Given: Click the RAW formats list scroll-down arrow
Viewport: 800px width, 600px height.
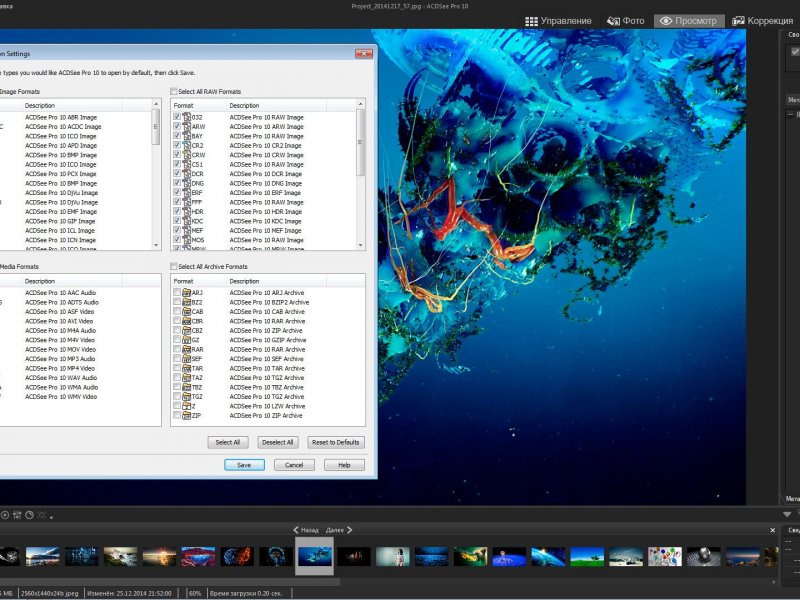Looking at the screenshot, I should (x=361, y=245).
